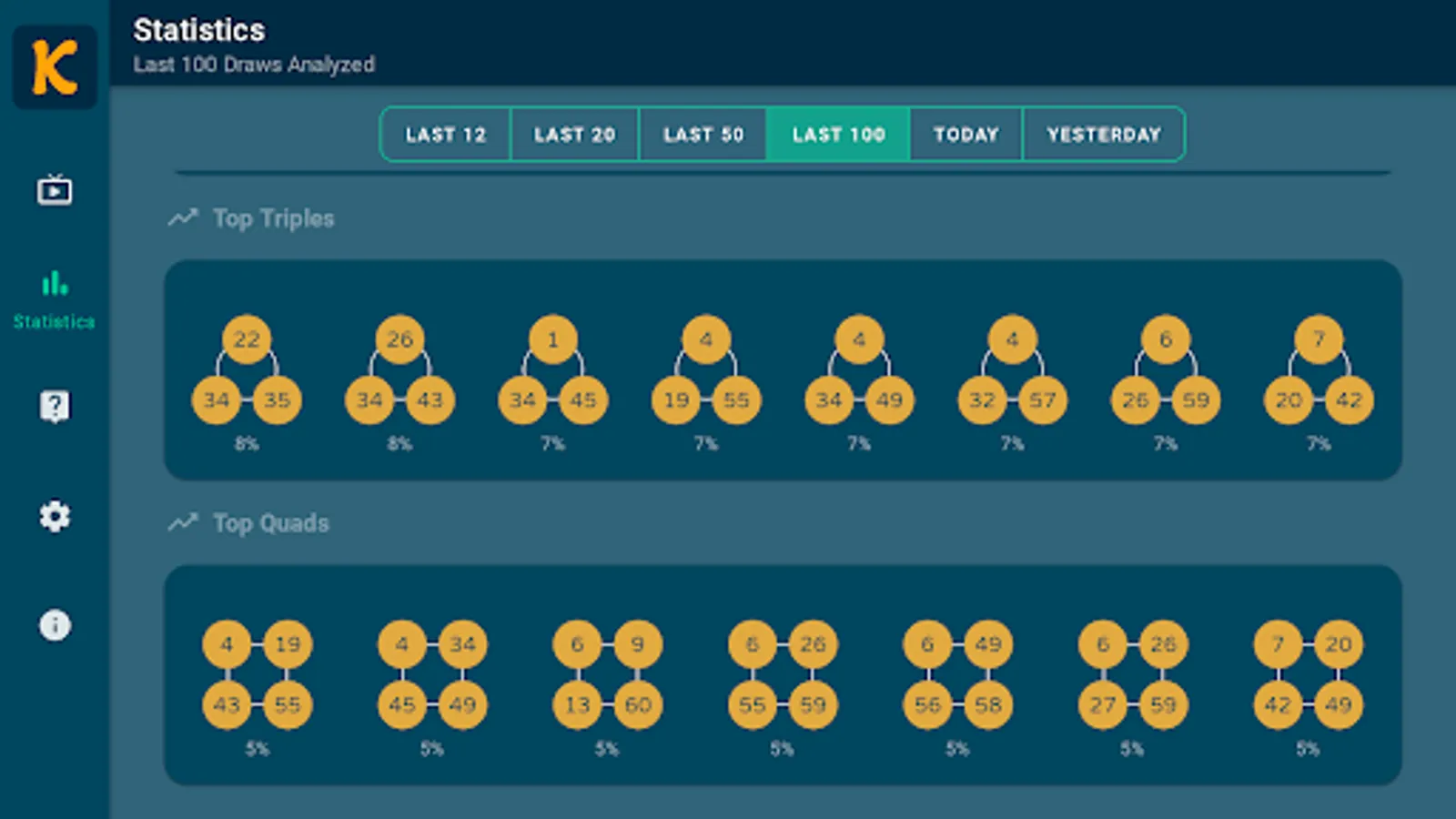Select the LAST 50 tab

click(x=703, y=135)
